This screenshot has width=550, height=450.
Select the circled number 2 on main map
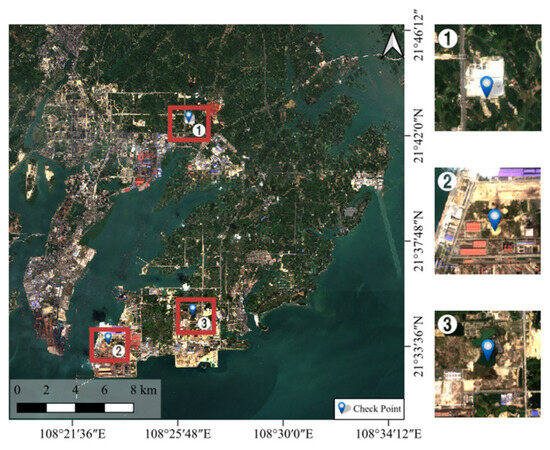(x=119, y=350)
